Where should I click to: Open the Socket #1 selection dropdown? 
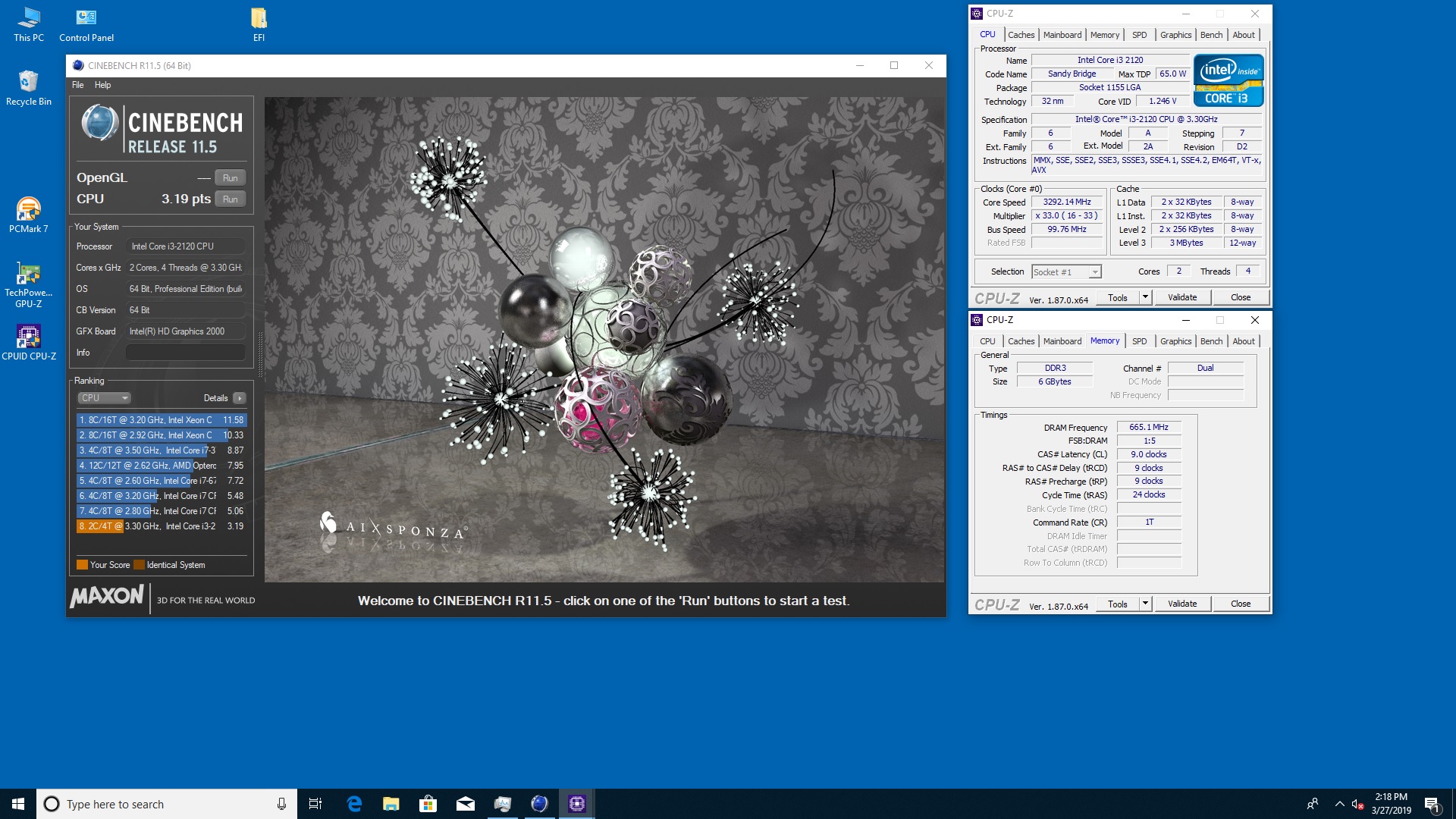[1066, 271]
